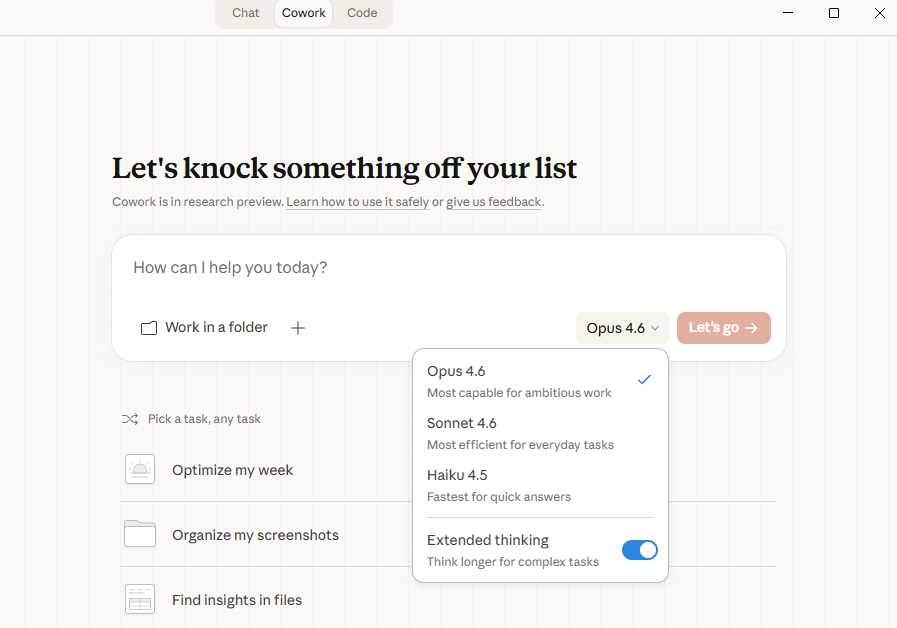Choose Sonnet 4.6 from the model list
Image resolution: width=897 pixels, height=628 pixels.
point(540,434)
